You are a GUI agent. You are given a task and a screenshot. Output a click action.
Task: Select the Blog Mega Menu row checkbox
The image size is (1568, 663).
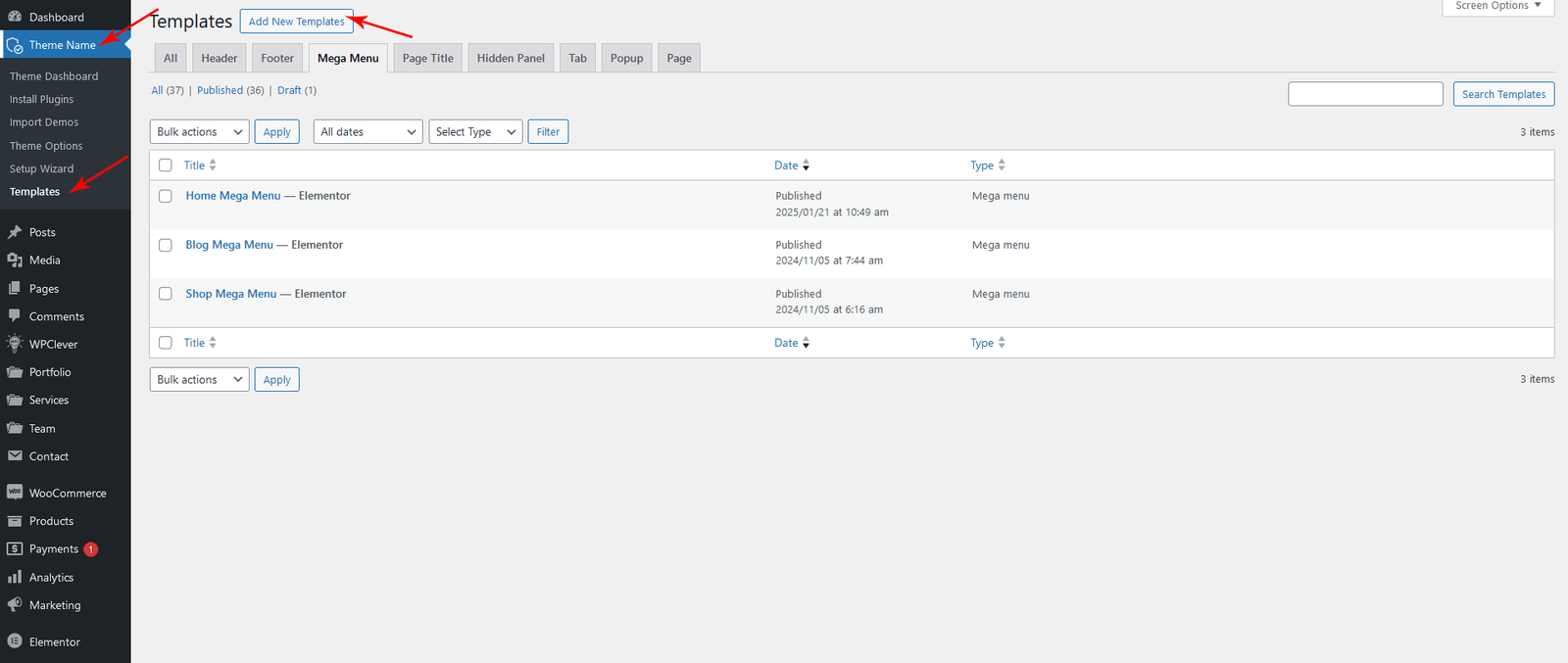166,245
